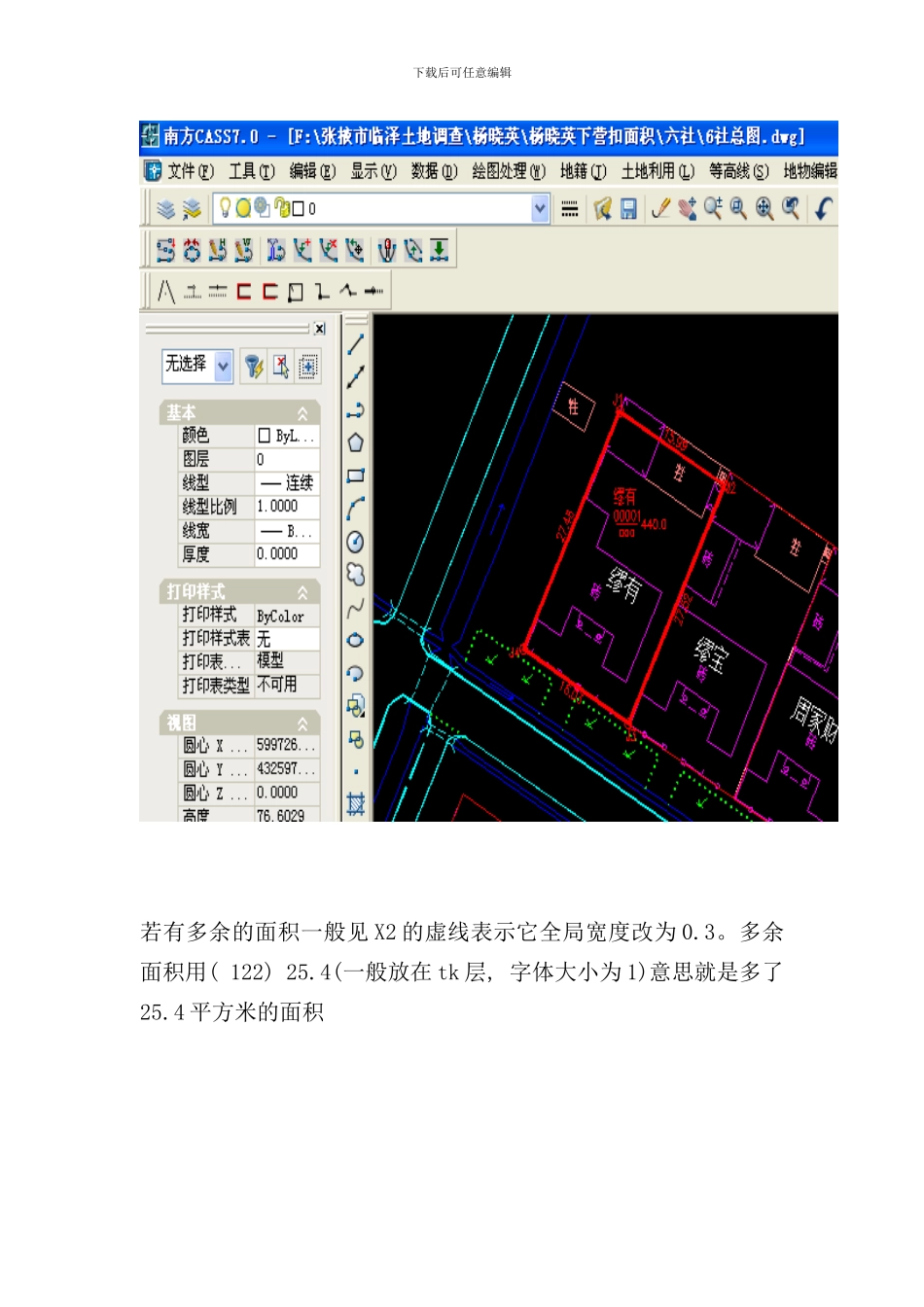Screen dimensions: 924x1307
Task: Open the Layer Properties Manager icon
Action: pos(166,208)
